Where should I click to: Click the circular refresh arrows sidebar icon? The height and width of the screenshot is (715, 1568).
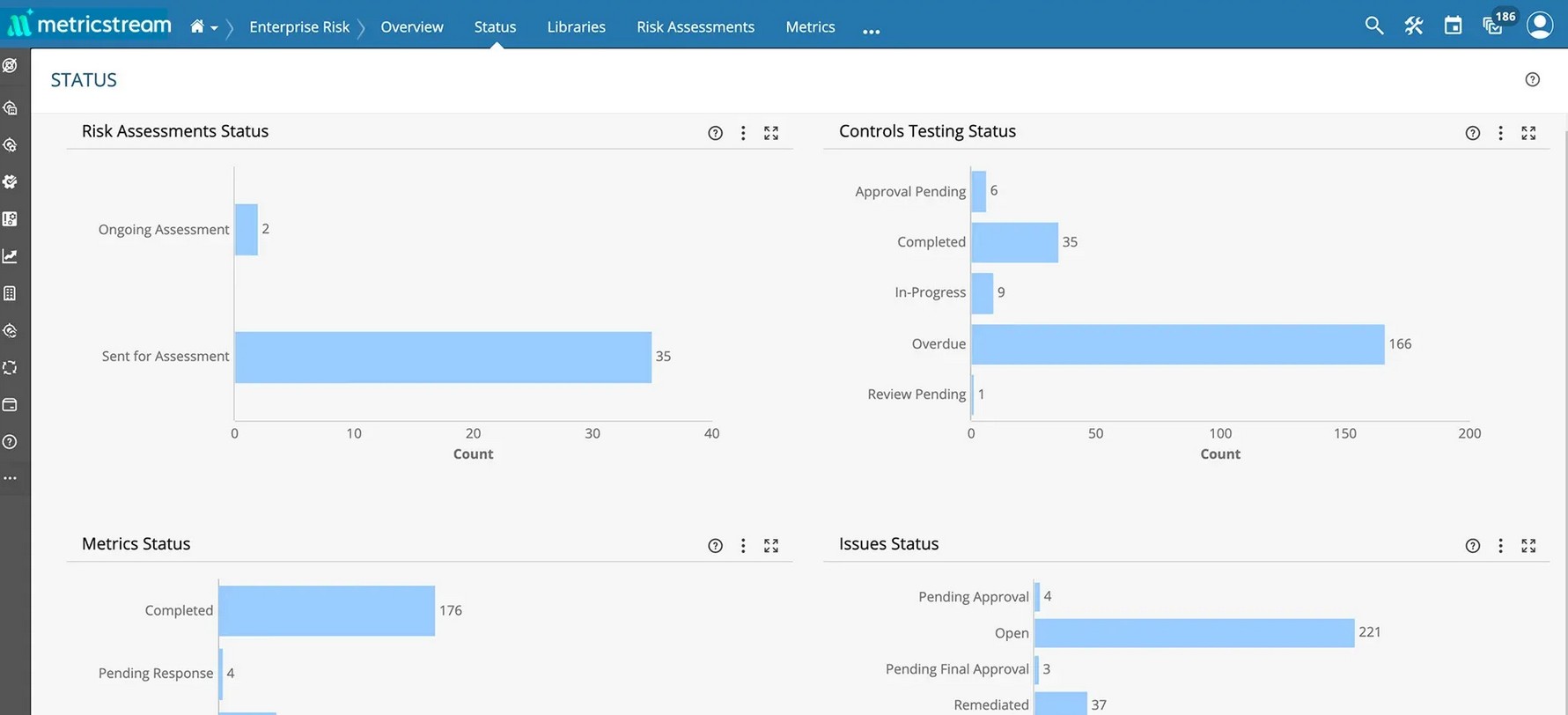(11, 368)
